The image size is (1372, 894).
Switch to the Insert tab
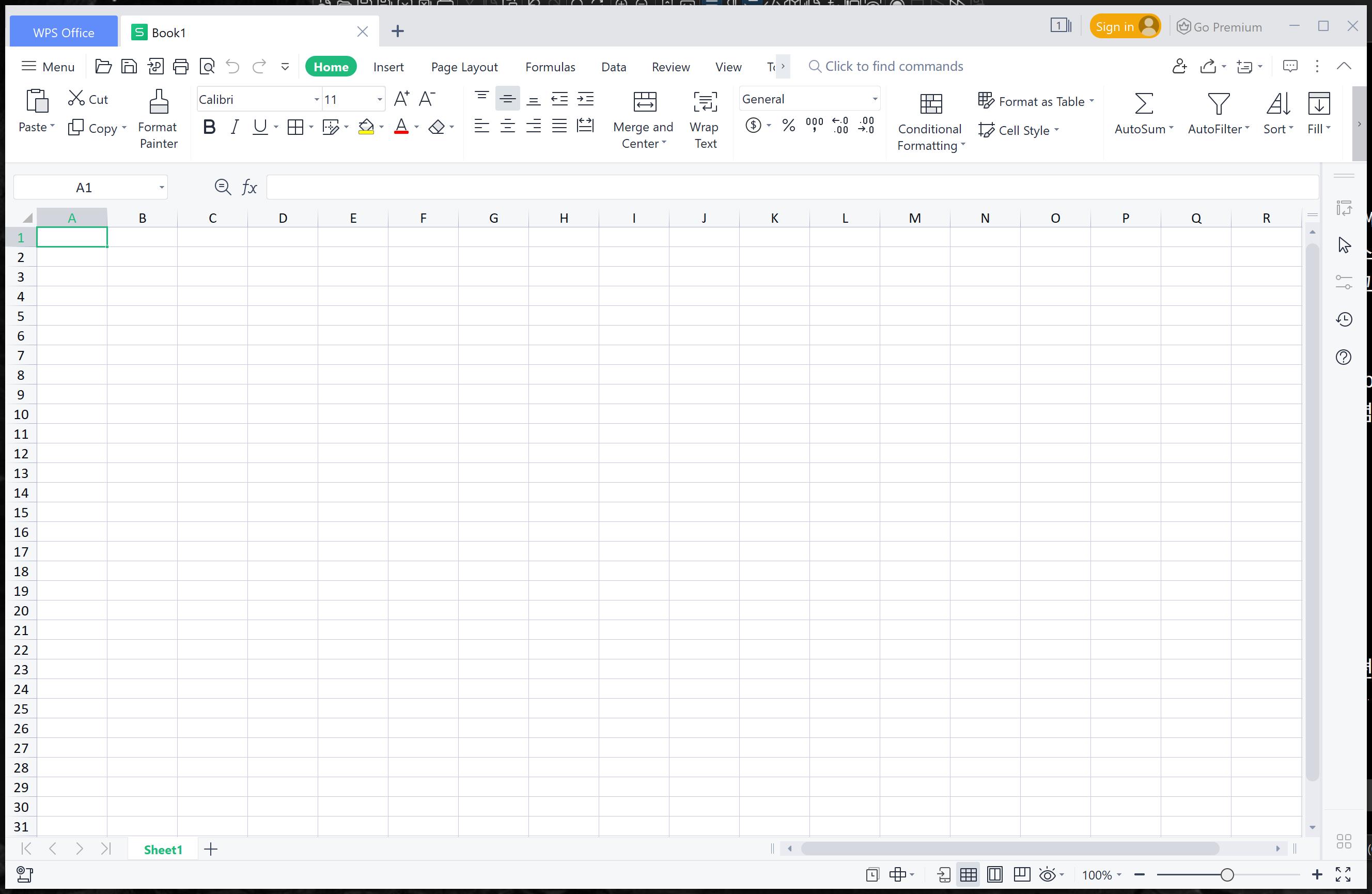(388, 67)
